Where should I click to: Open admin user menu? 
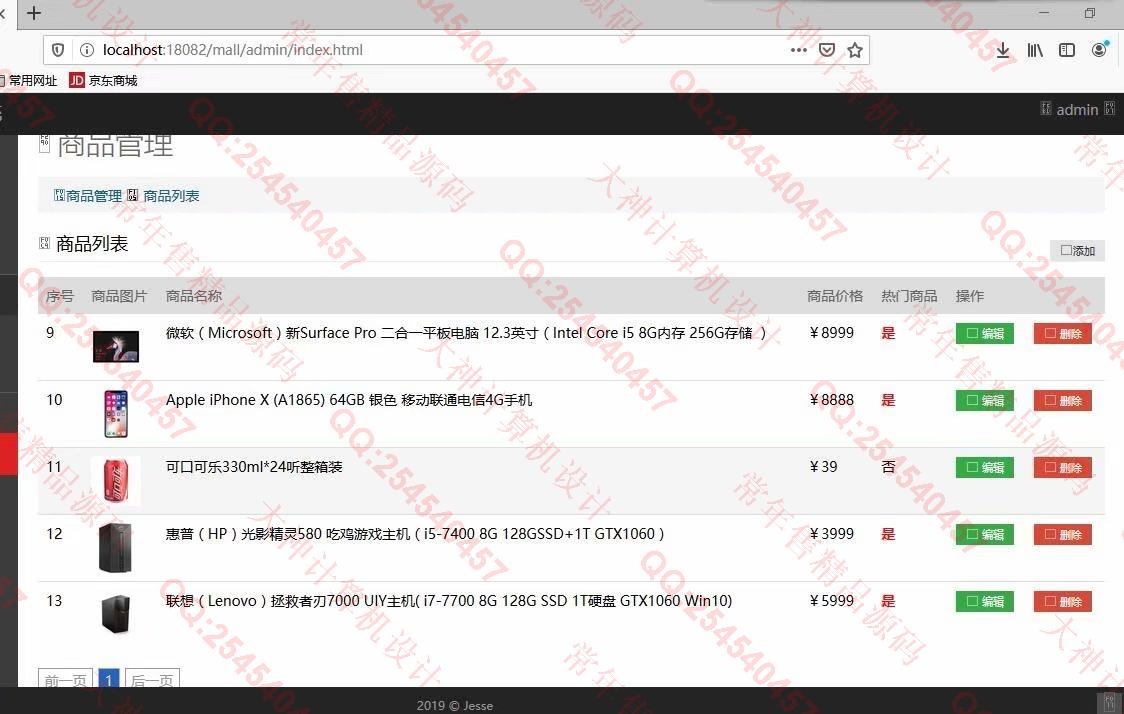(x=1077, y=110)
